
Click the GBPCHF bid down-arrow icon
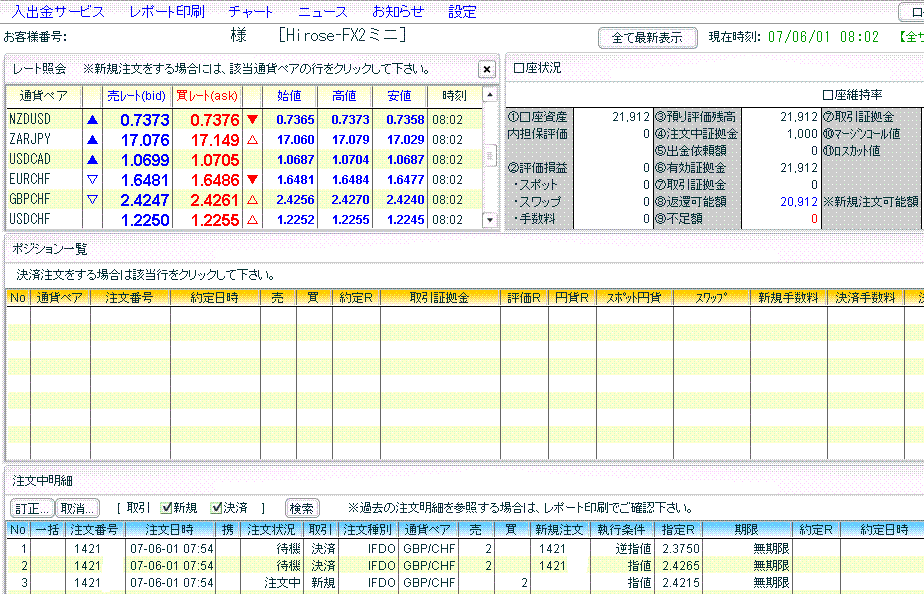point(93,200)
